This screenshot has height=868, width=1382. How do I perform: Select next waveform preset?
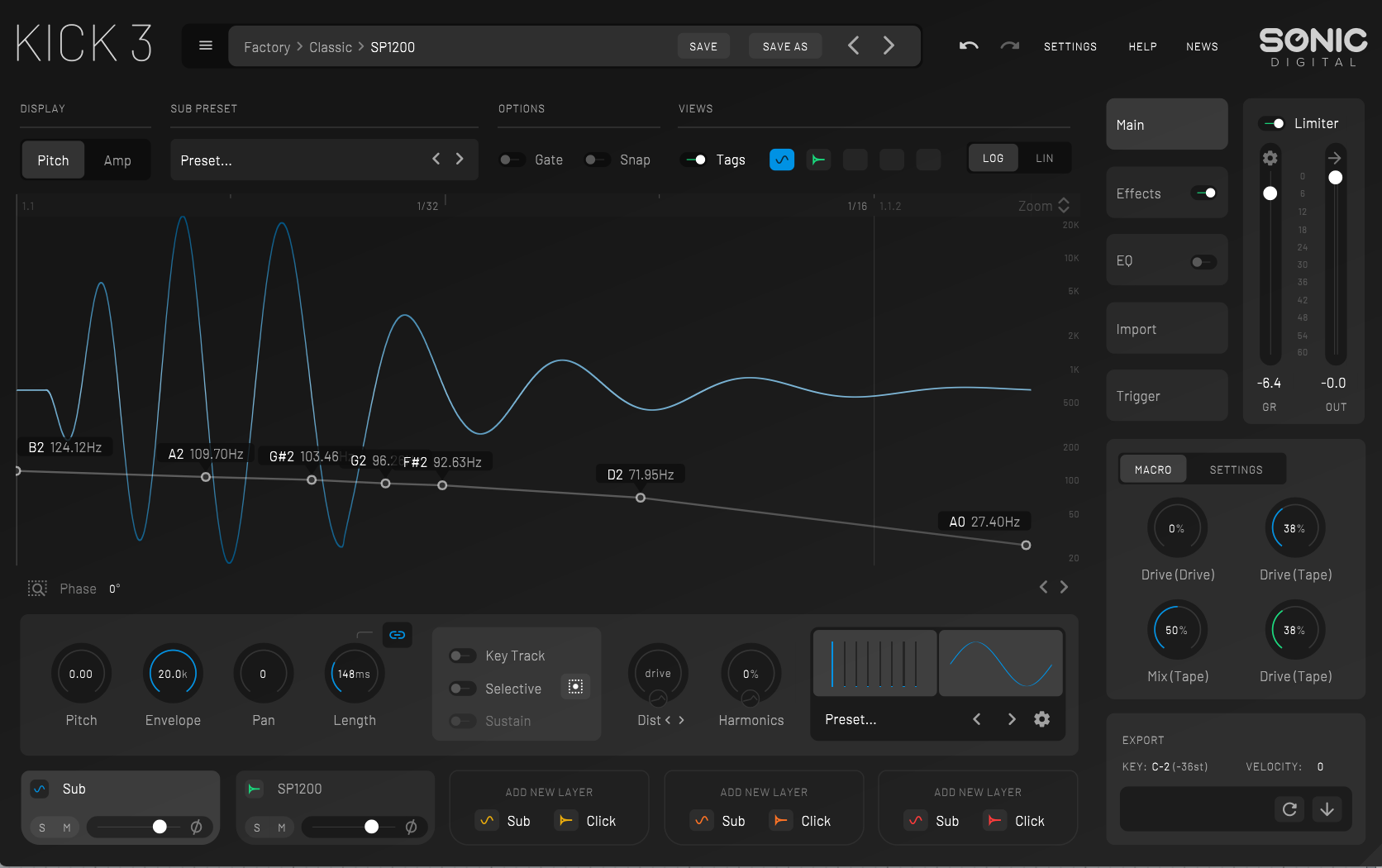pos(1012,719)
